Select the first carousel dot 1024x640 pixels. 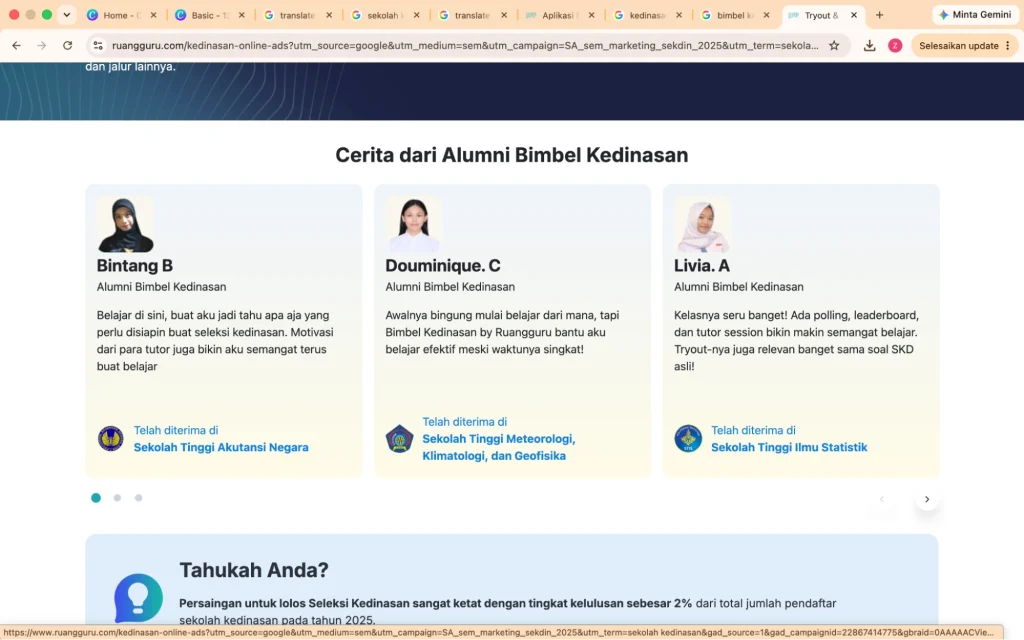tap(96, 498)
